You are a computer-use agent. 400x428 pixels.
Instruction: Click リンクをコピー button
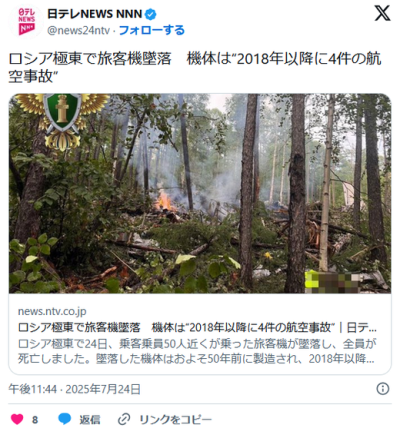[x=175, y=419]
